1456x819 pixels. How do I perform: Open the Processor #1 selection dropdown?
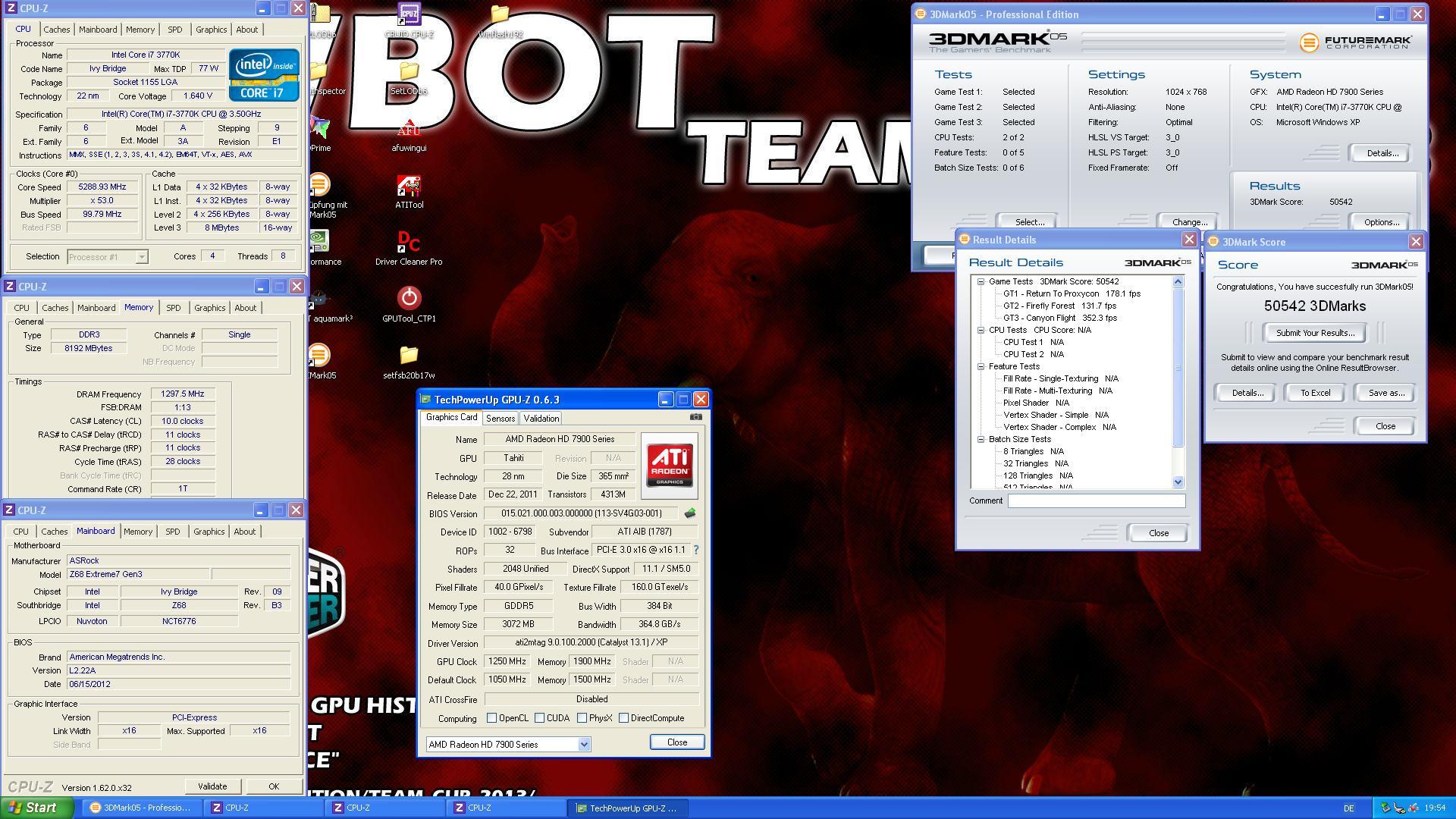[107, 257]
